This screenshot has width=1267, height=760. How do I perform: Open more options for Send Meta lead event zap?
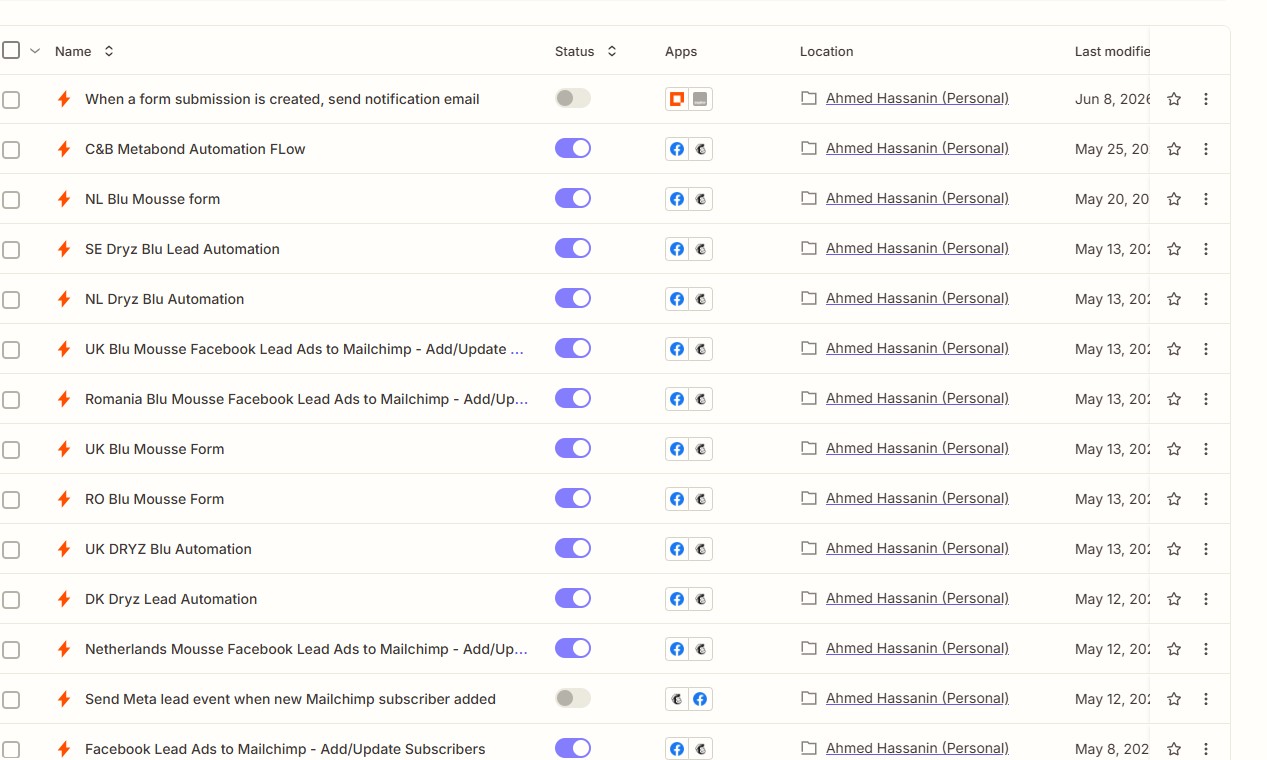click(x=1206, y=699)
